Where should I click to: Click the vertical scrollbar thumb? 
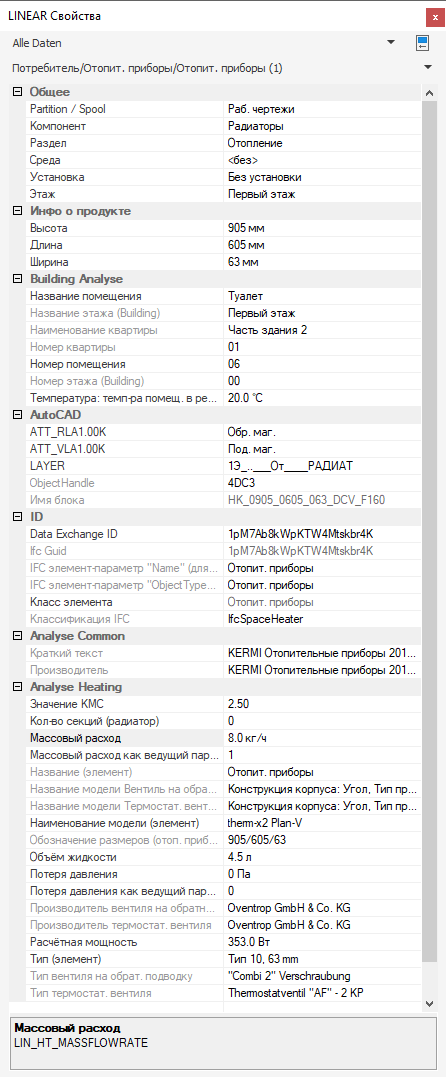pos(429,530)
